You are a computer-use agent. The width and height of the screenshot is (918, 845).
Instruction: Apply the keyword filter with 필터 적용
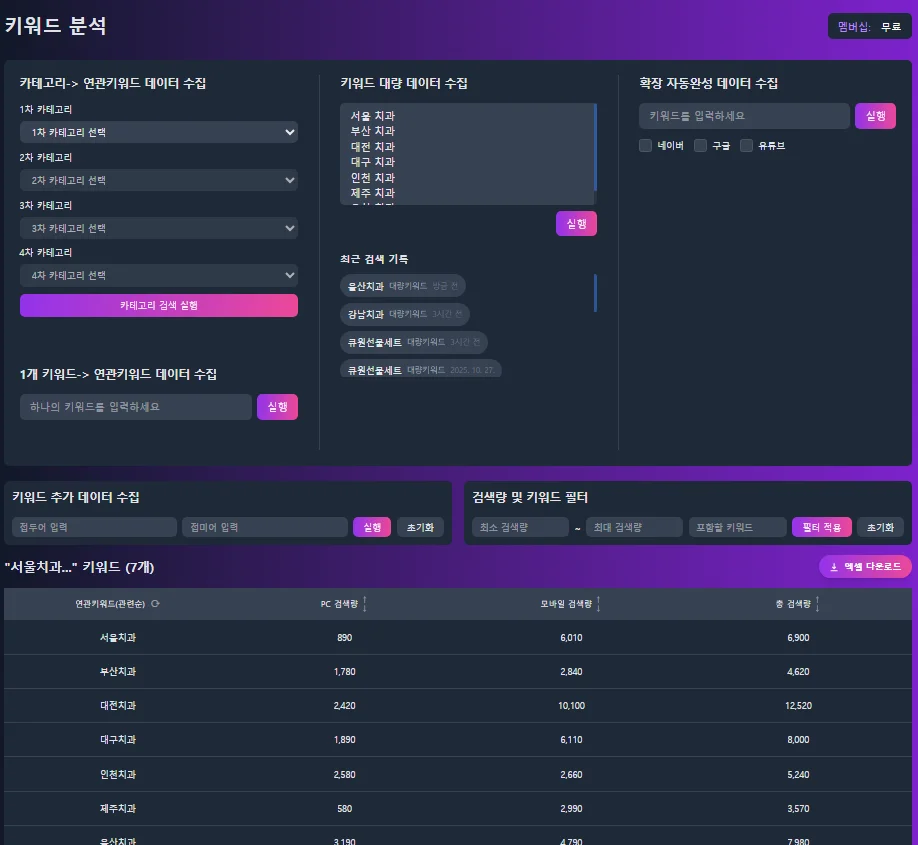(821, 526)
